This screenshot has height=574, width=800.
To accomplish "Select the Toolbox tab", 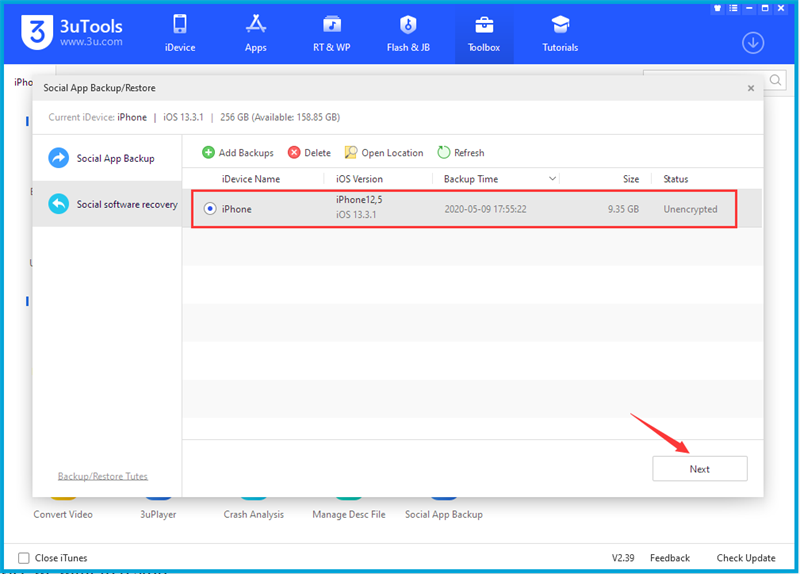I will [484, 34].
